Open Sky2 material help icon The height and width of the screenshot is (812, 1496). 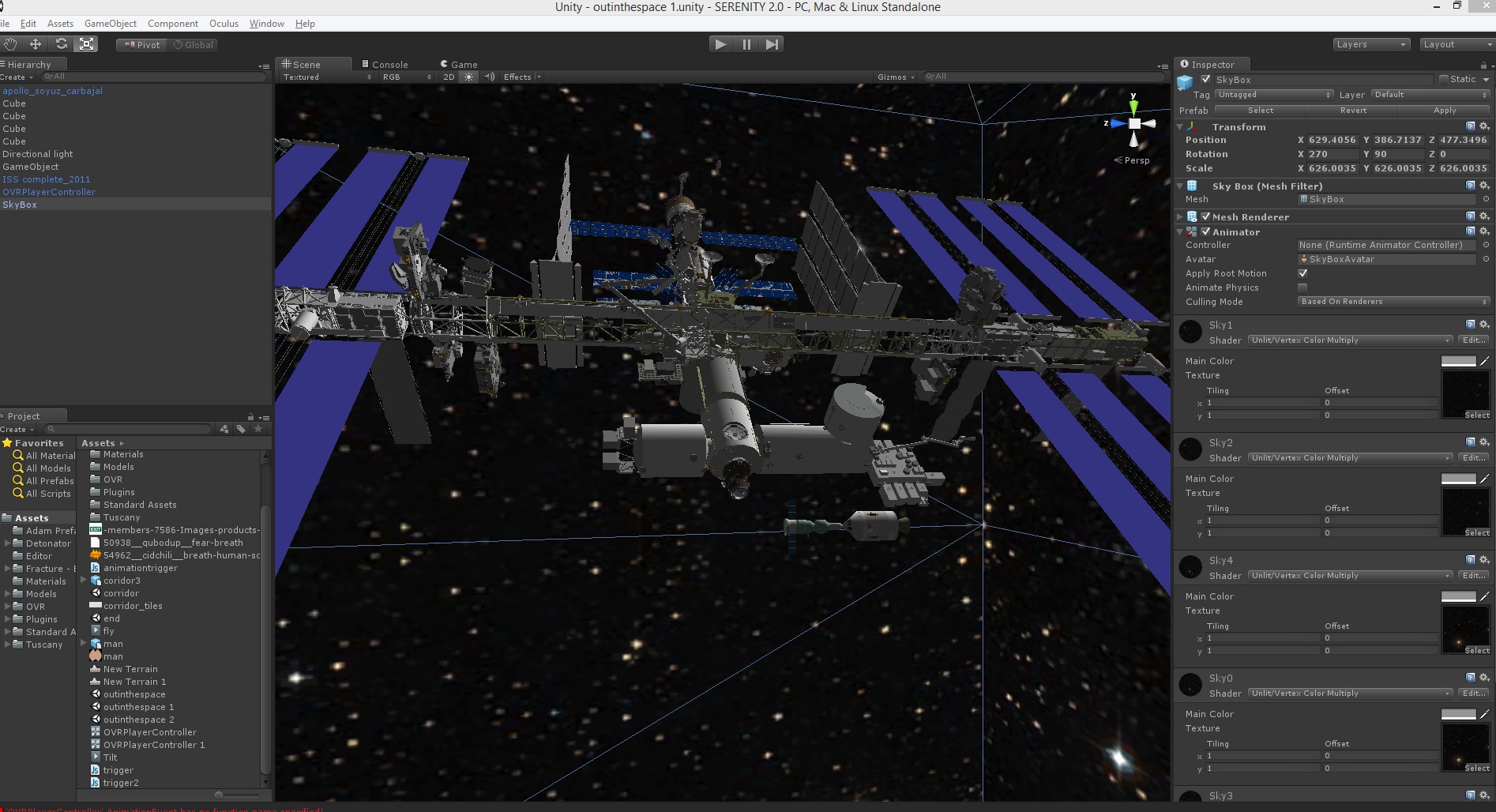click(1470, 442)
